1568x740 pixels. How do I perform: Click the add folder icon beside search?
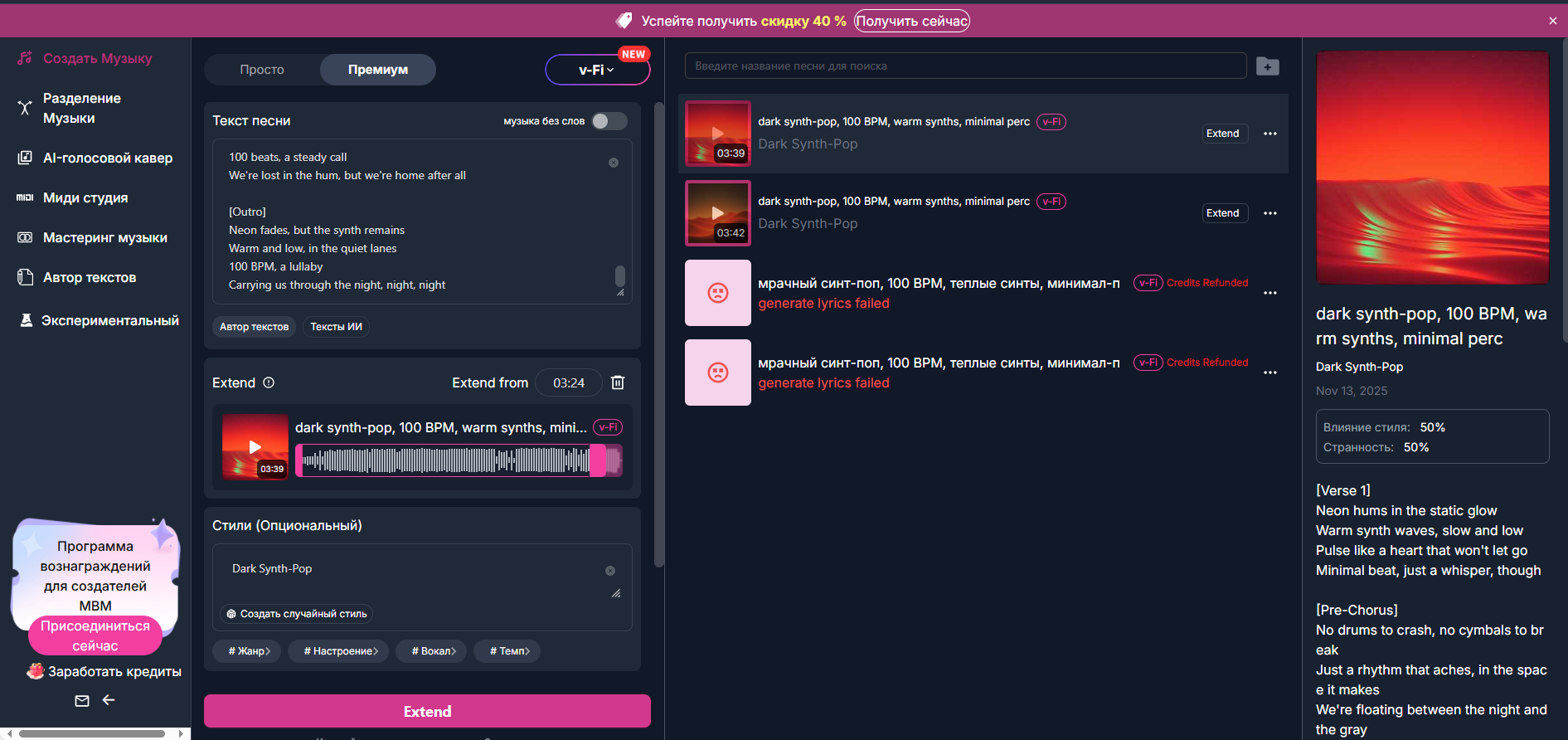point(1267,66)
